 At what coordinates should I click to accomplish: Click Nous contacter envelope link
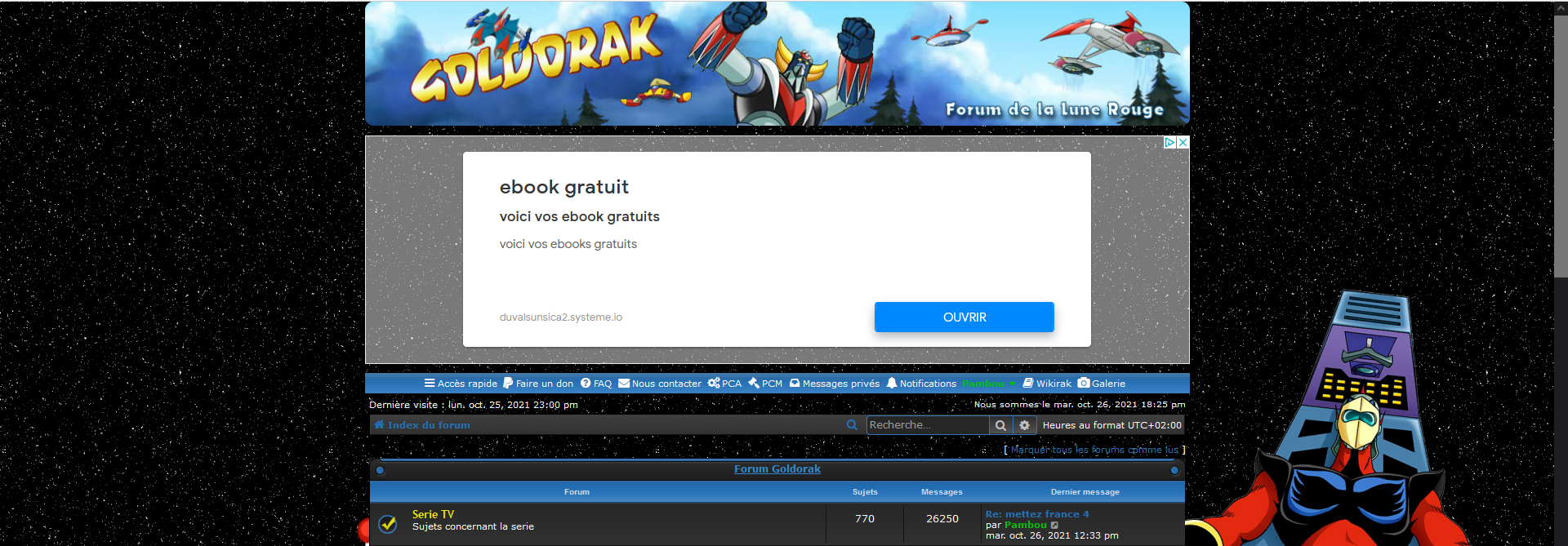coord(660,384)
